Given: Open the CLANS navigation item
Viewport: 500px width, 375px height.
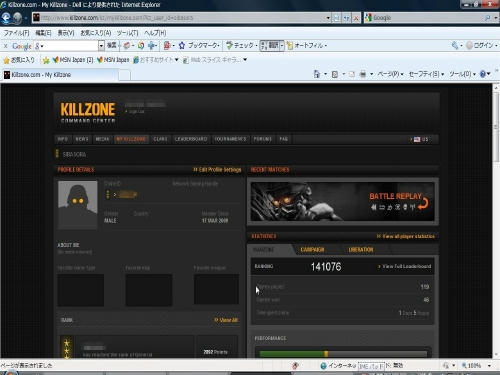Looking at the screenshot, I should pos(160,139).
